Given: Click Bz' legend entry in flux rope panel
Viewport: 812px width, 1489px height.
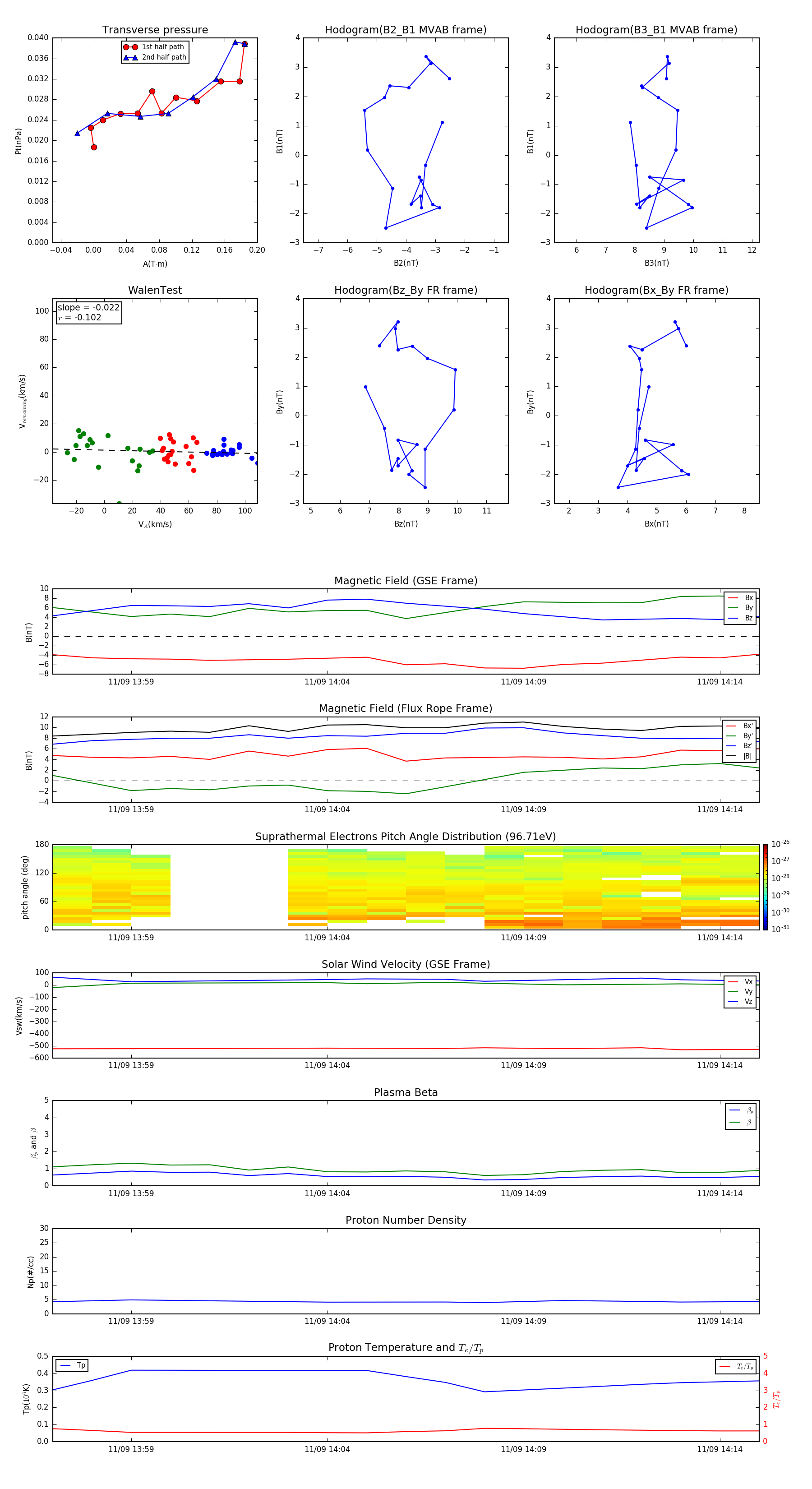Looking at the screenshot, I should (x=740, y=746).
